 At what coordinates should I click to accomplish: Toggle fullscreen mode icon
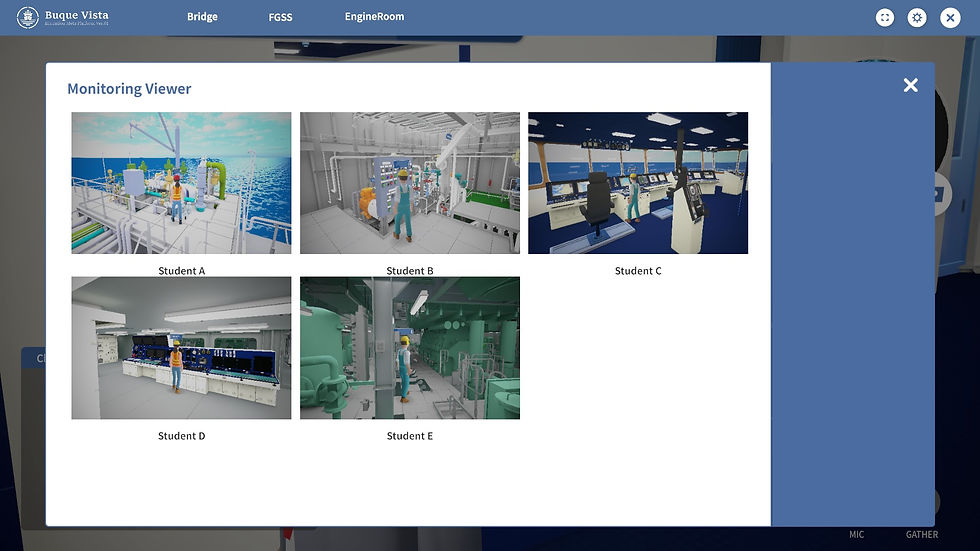pyautogui.click(x=884, y=17)
